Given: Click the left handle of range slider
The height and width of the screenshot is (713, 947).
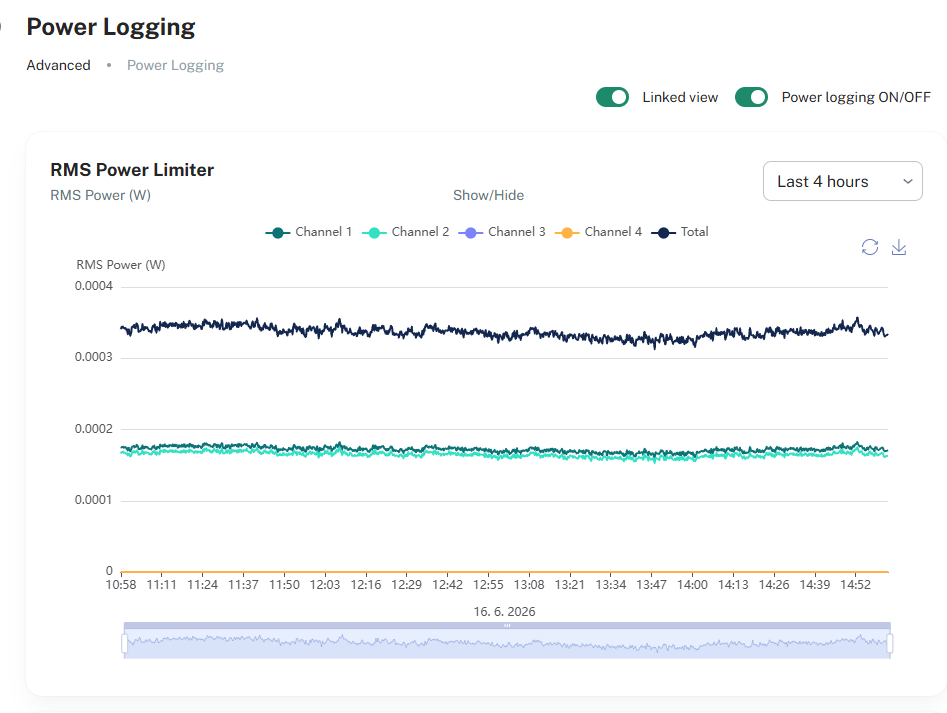Looking at the screenshot, I should pos(124,644).
